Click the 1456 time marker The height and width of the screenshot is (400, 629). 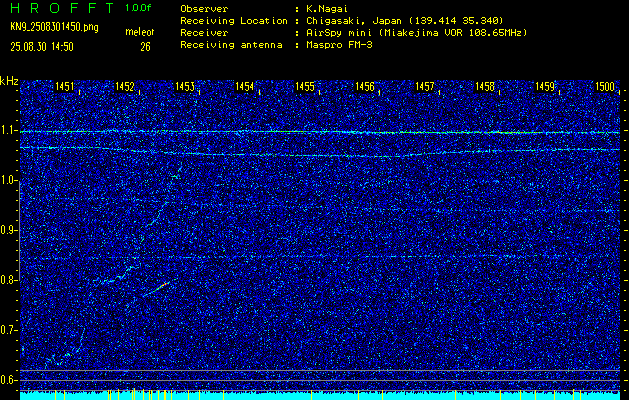tap(365, 86)
